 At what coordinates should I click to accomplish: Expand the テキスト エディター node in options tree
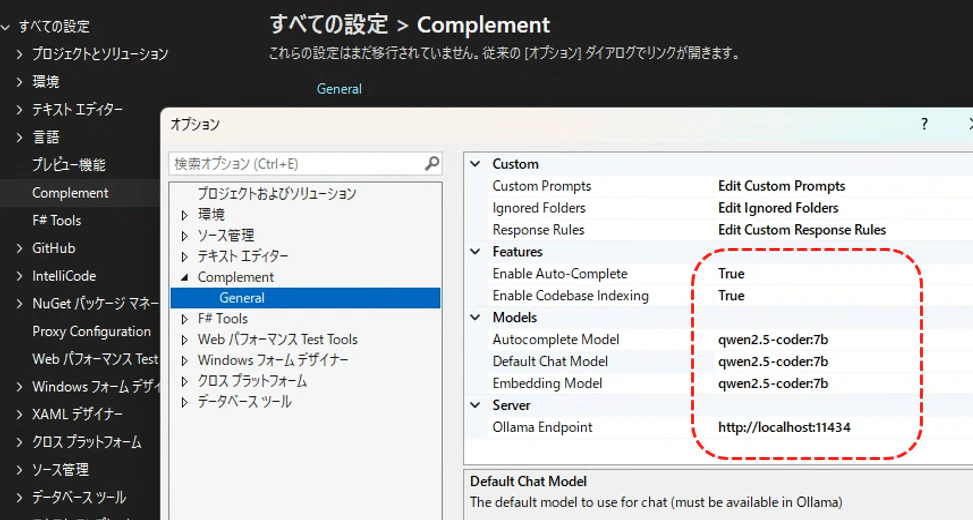click(184, 257)
